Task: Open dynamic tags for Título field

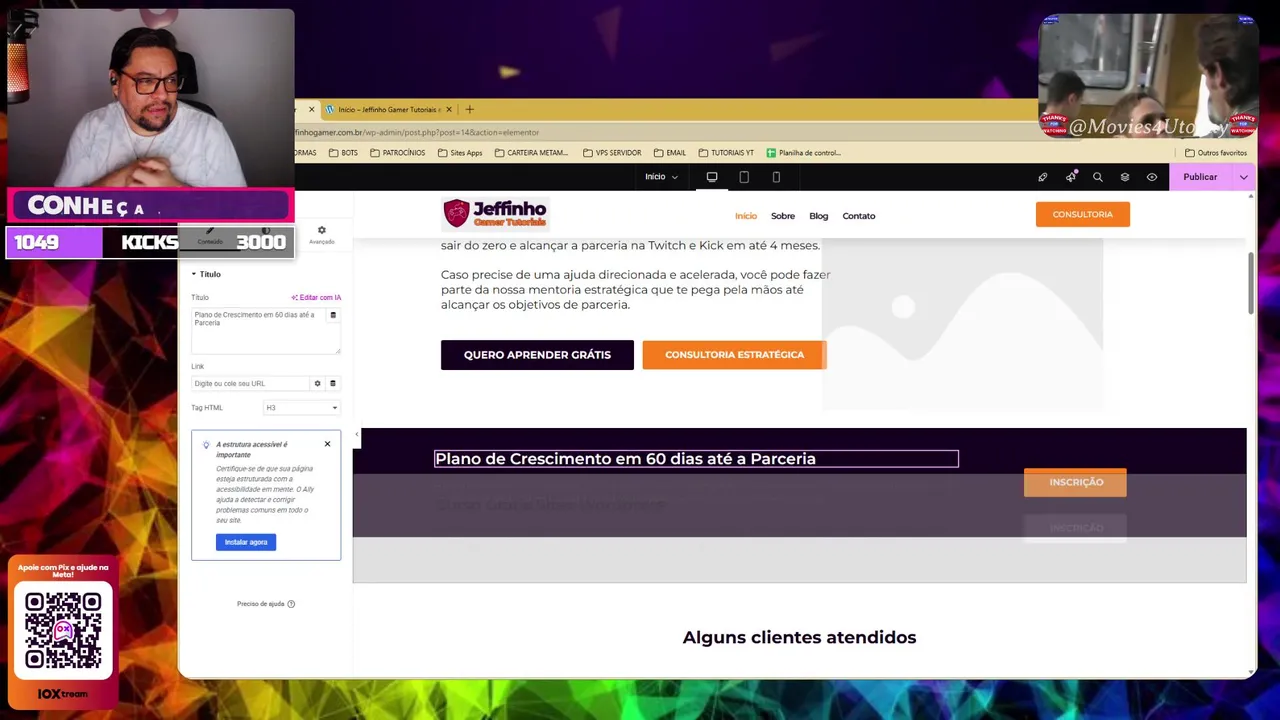Action: pos(333,316)
